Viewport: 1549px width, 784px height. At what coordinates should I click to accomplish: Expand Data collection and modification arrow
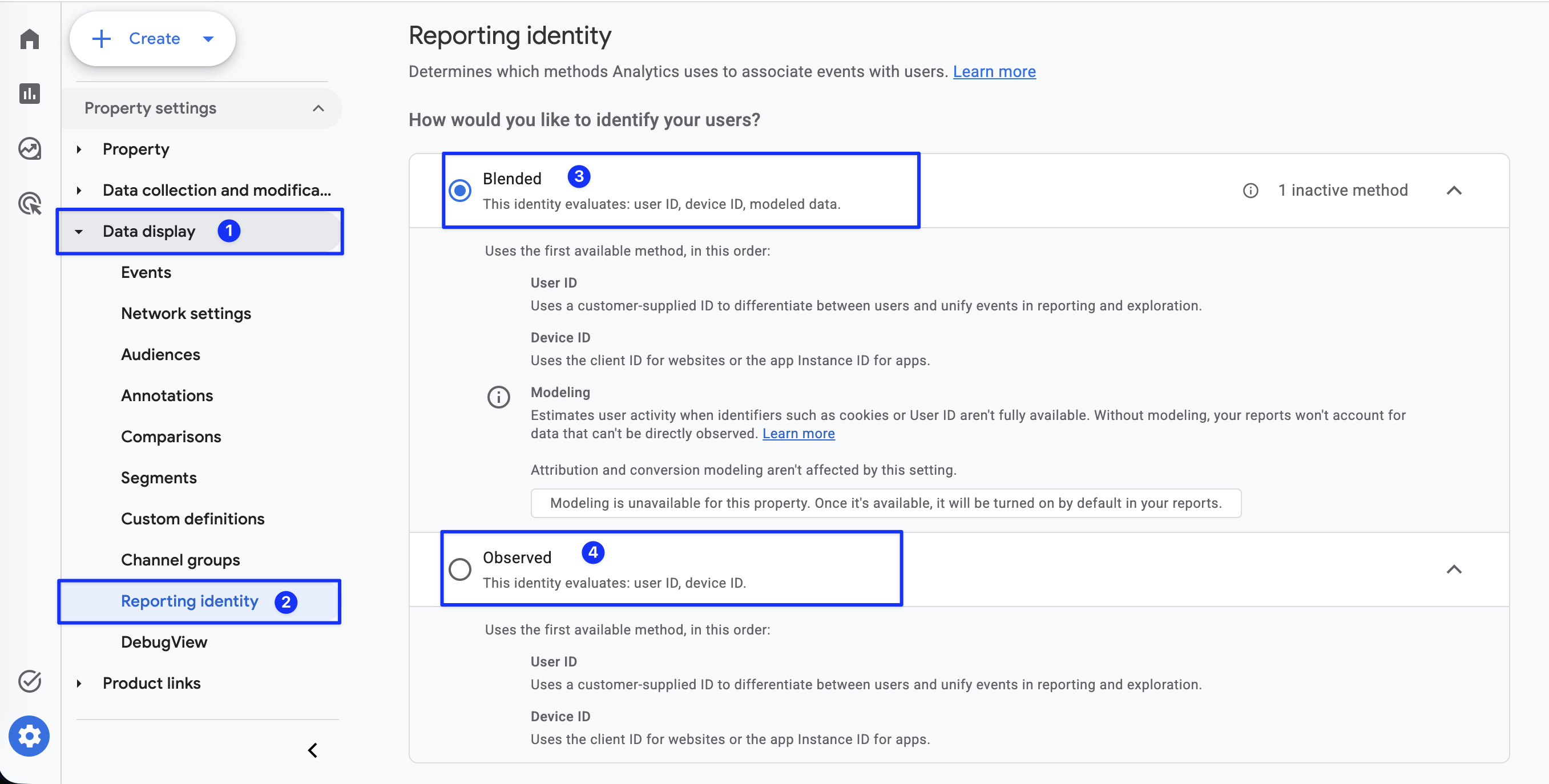pyautogui.click(x=78, y=191)
